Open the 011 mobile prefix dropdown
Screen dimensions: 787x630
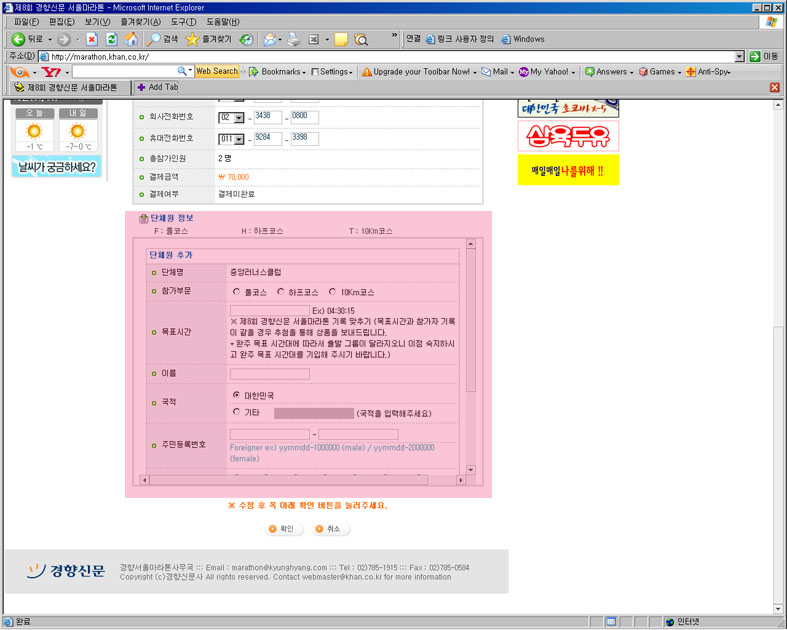tap(231, 140)
